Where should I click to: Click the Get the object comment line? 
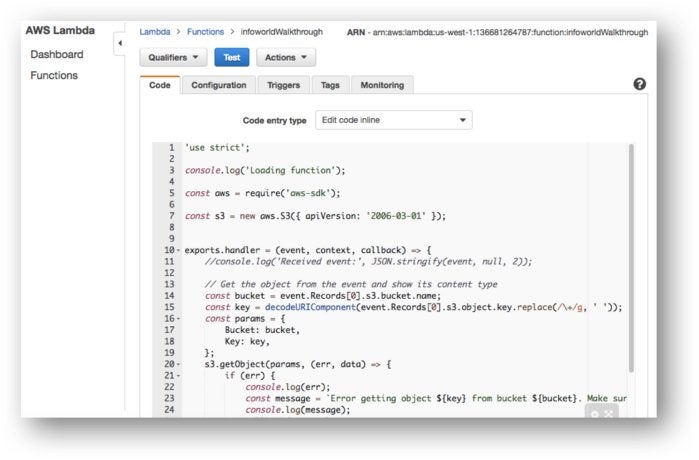tap(351, 284)
